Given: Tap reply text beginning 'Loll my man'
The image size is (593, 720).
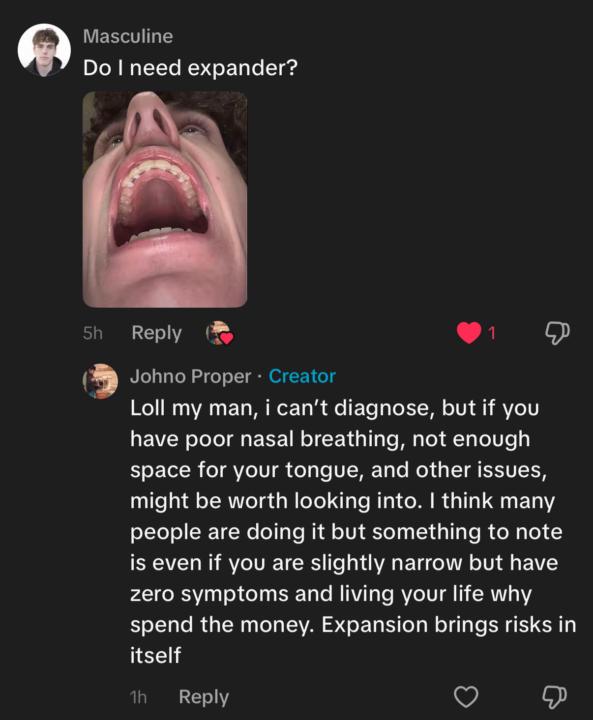Looking at the screenshot, I should coord(353,531).
